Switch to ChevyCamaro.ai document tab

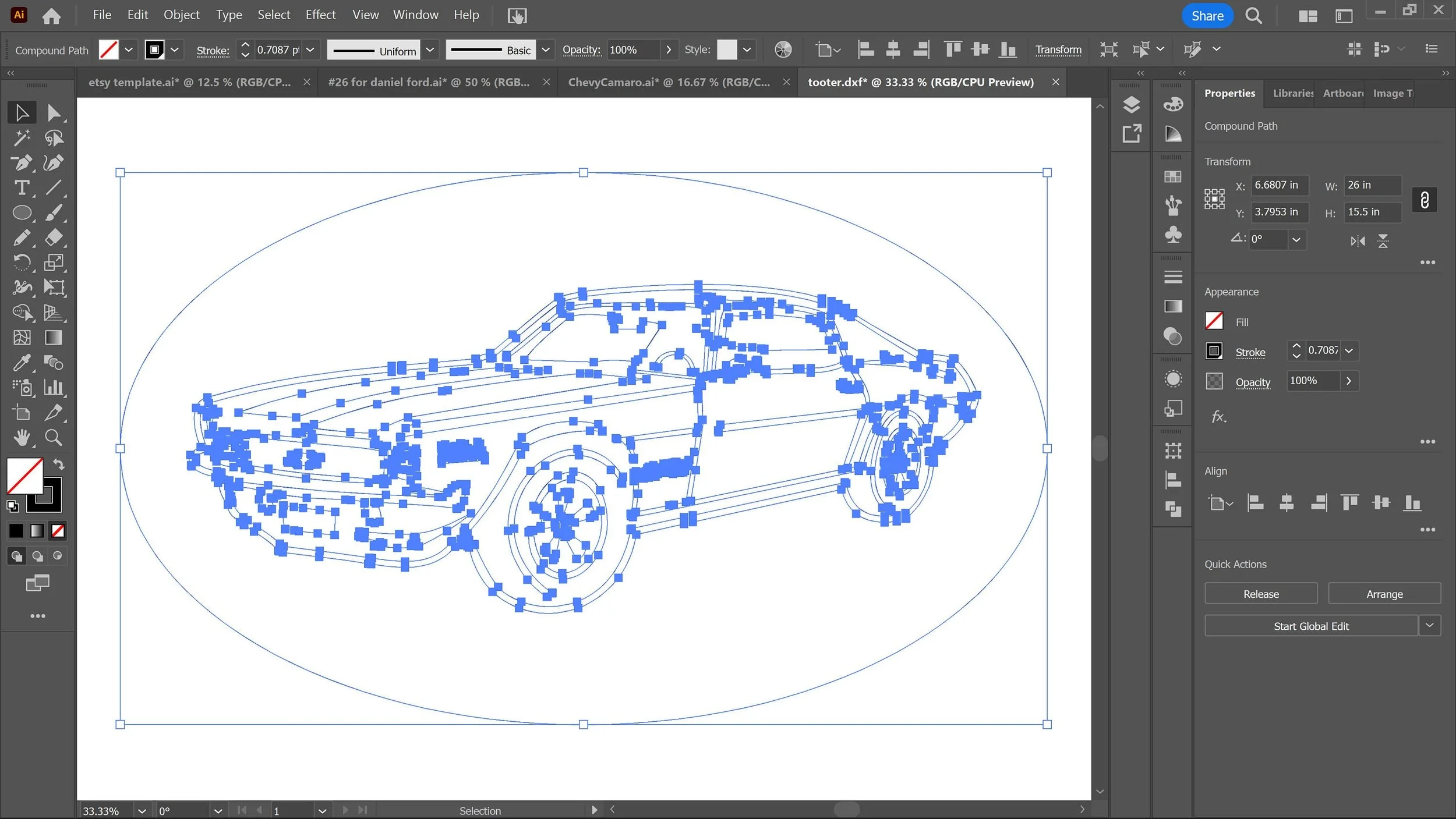669,82
